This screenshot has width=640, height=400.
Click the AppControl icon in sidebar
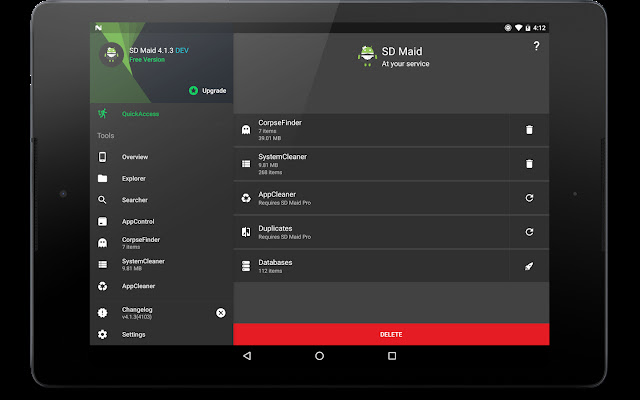pos(102,221)
